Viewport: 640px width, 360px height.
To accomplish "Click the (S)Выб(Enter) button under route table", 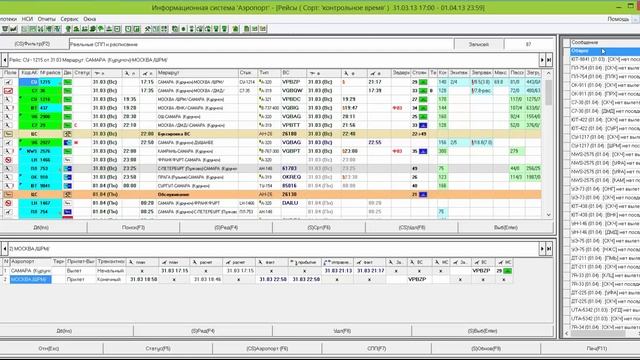I will (482, 331).
